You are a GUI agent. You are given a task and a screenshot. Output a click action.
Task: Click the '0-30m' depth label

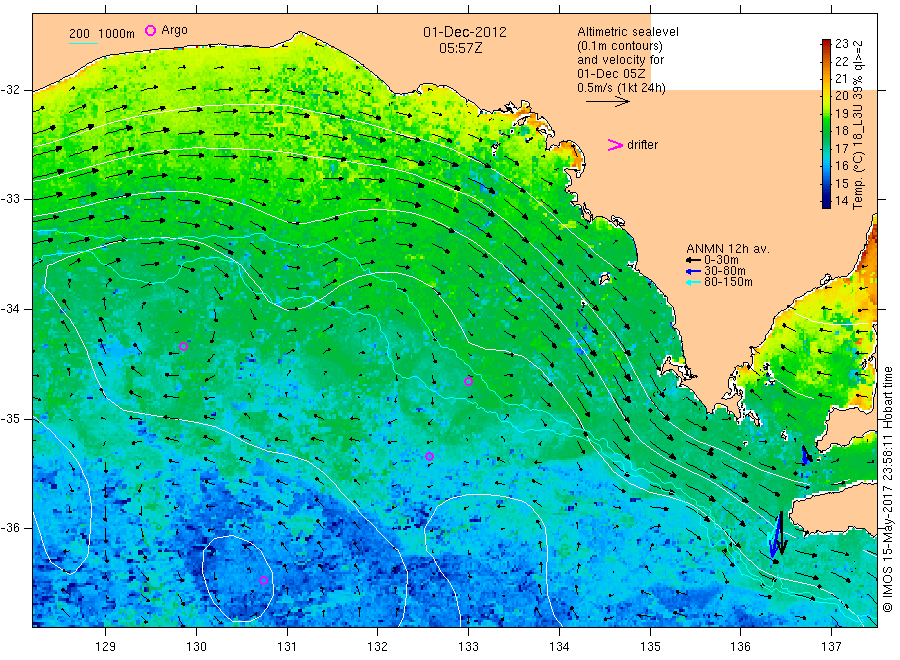pos(721,260)
